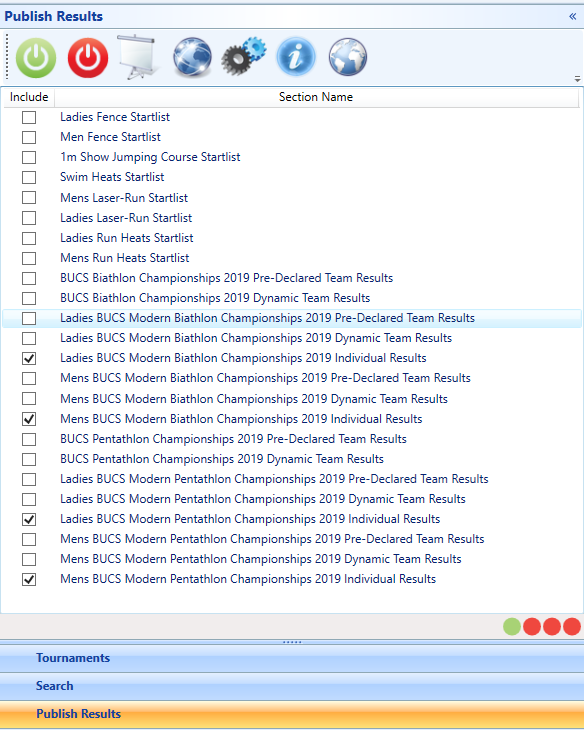Image resolution: width=584 pixels, height=730 pixels.
Task: Uncheck Mens BUCS Modern Biathlon Individual Results
Action: (x=29, y=419)
